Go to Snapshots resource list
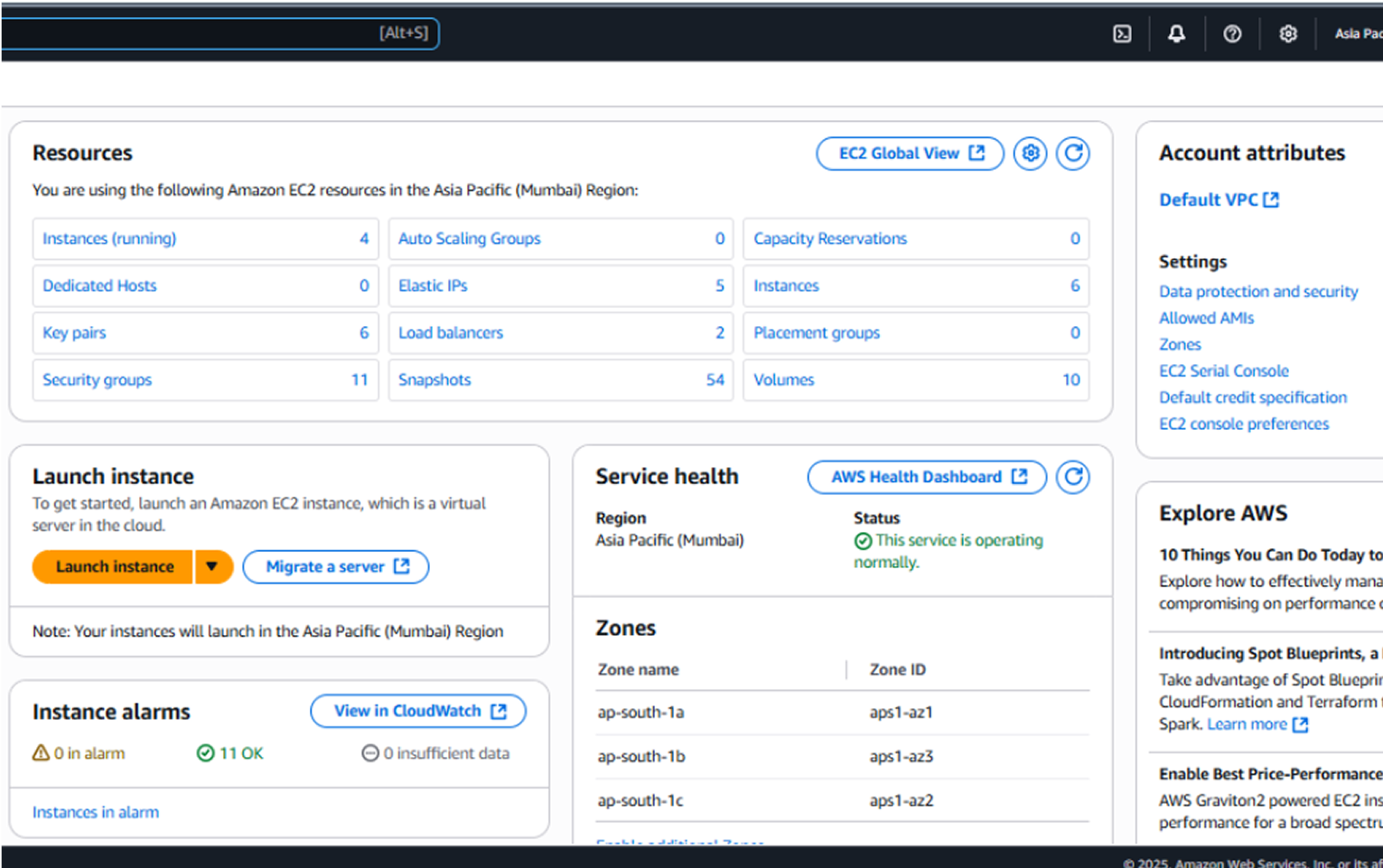Image resolution: width=1383 pixels, height=868 pixels. coord(435,380)
